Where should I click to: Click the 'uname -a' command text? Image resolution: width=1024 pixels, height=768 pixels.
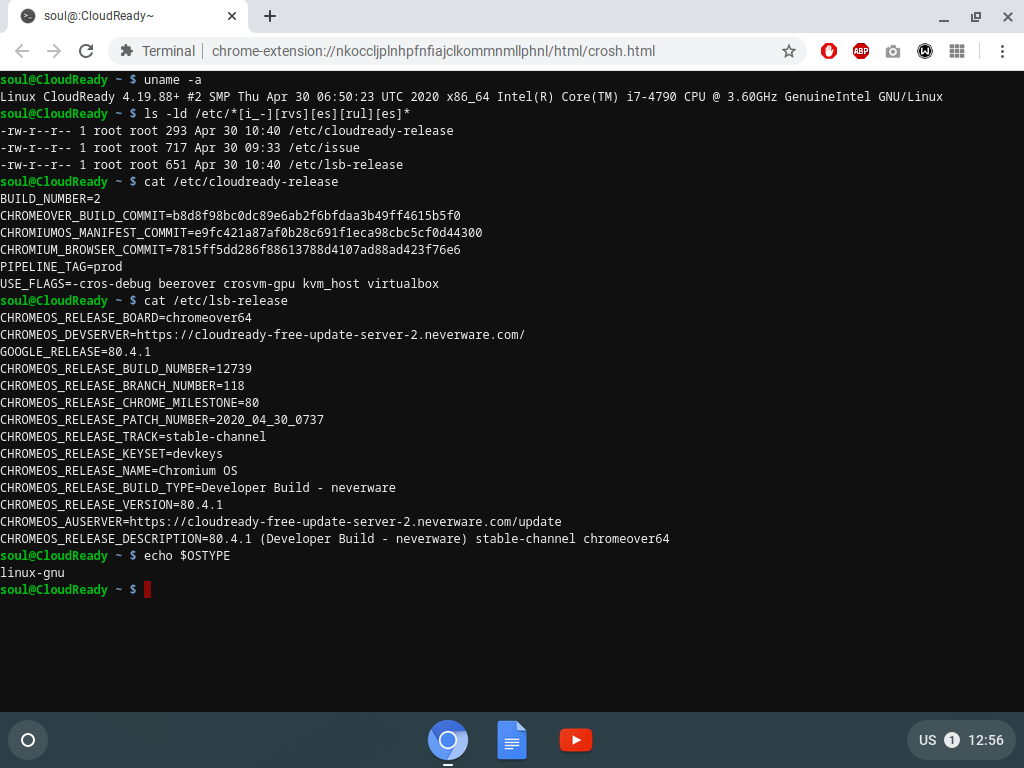[172, 80]
